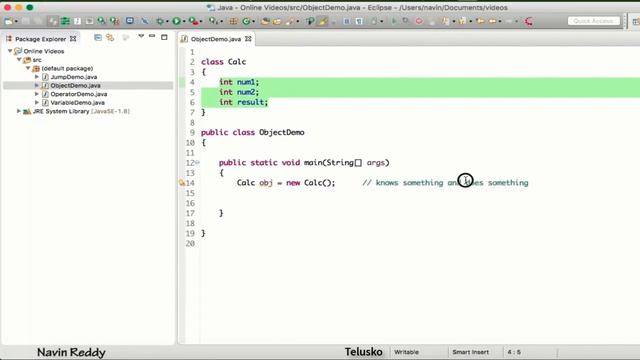Screen dimensions: 640x360
Task: Click into the Quick Access field
Action: click(593, 21)
